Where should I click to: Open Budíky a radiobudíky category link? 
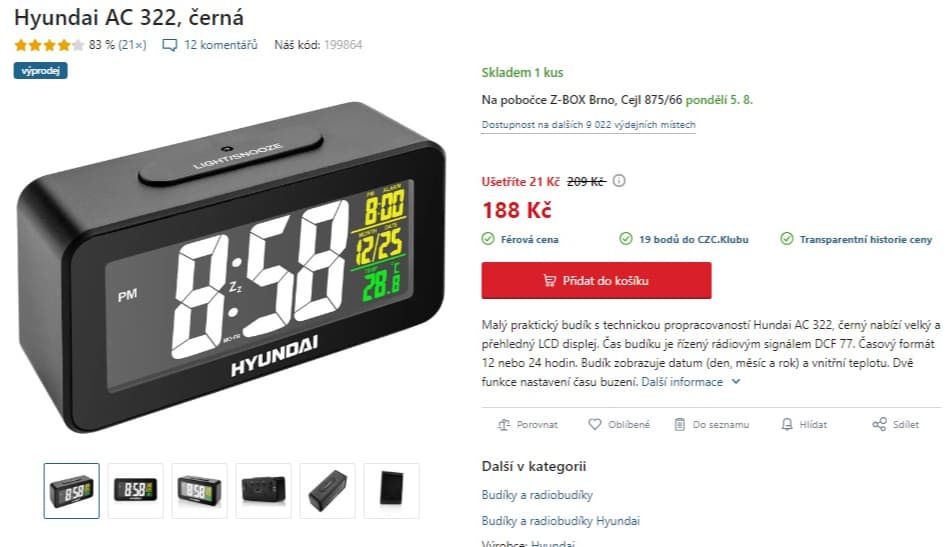click(537, 495)
